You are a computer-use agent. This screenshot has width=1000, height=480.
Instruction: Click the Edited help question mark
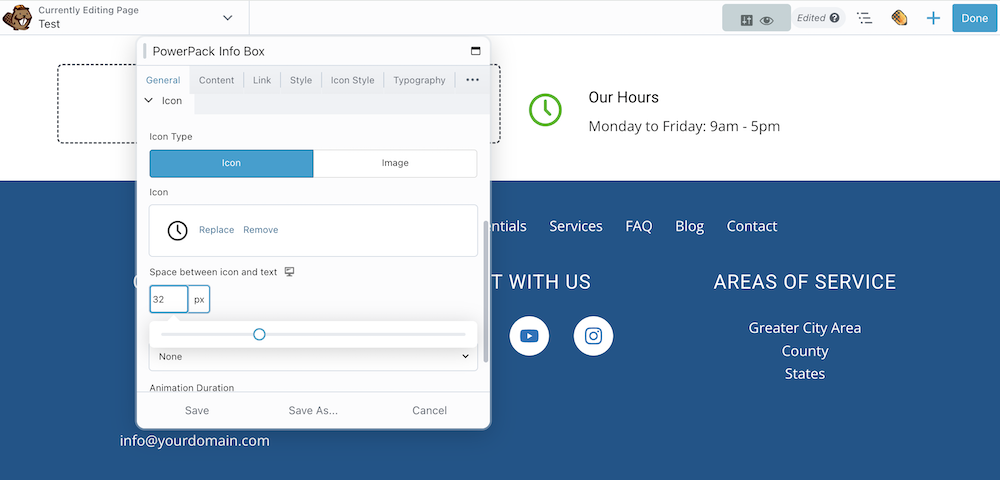coord(834,18)
